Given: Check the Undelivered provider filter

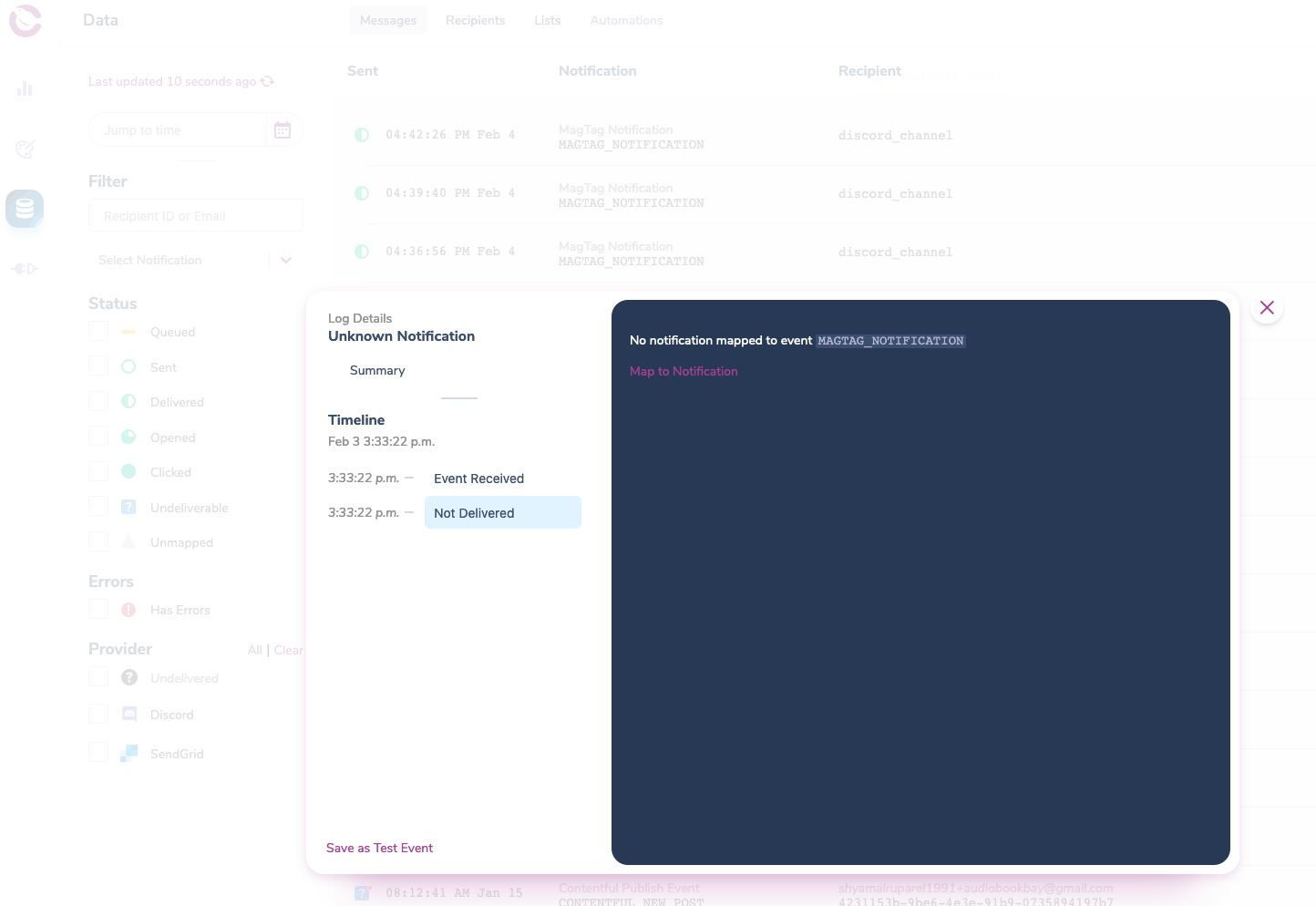Looking at the screenshot, I should [x=98, y=676].
